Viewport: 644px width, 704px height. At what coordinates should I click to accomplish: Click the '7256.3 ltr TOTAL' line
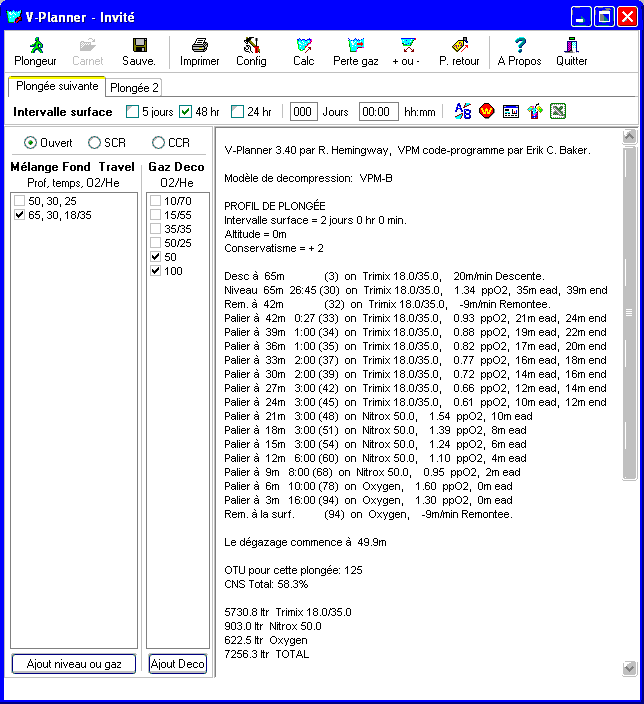pos(267,654)
